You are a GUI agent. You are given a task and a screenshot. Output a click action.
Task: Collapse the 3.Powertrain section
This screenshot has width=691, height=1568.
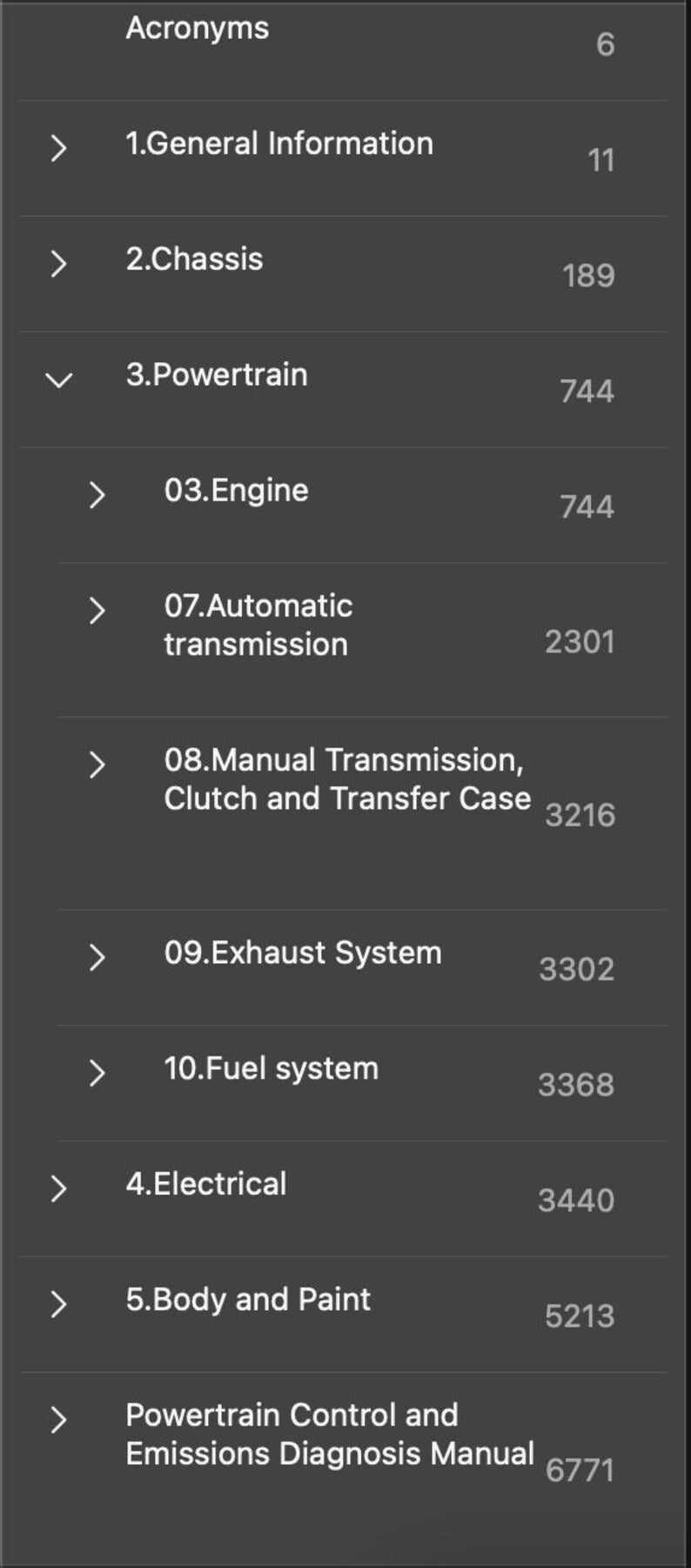coord(58,380)
